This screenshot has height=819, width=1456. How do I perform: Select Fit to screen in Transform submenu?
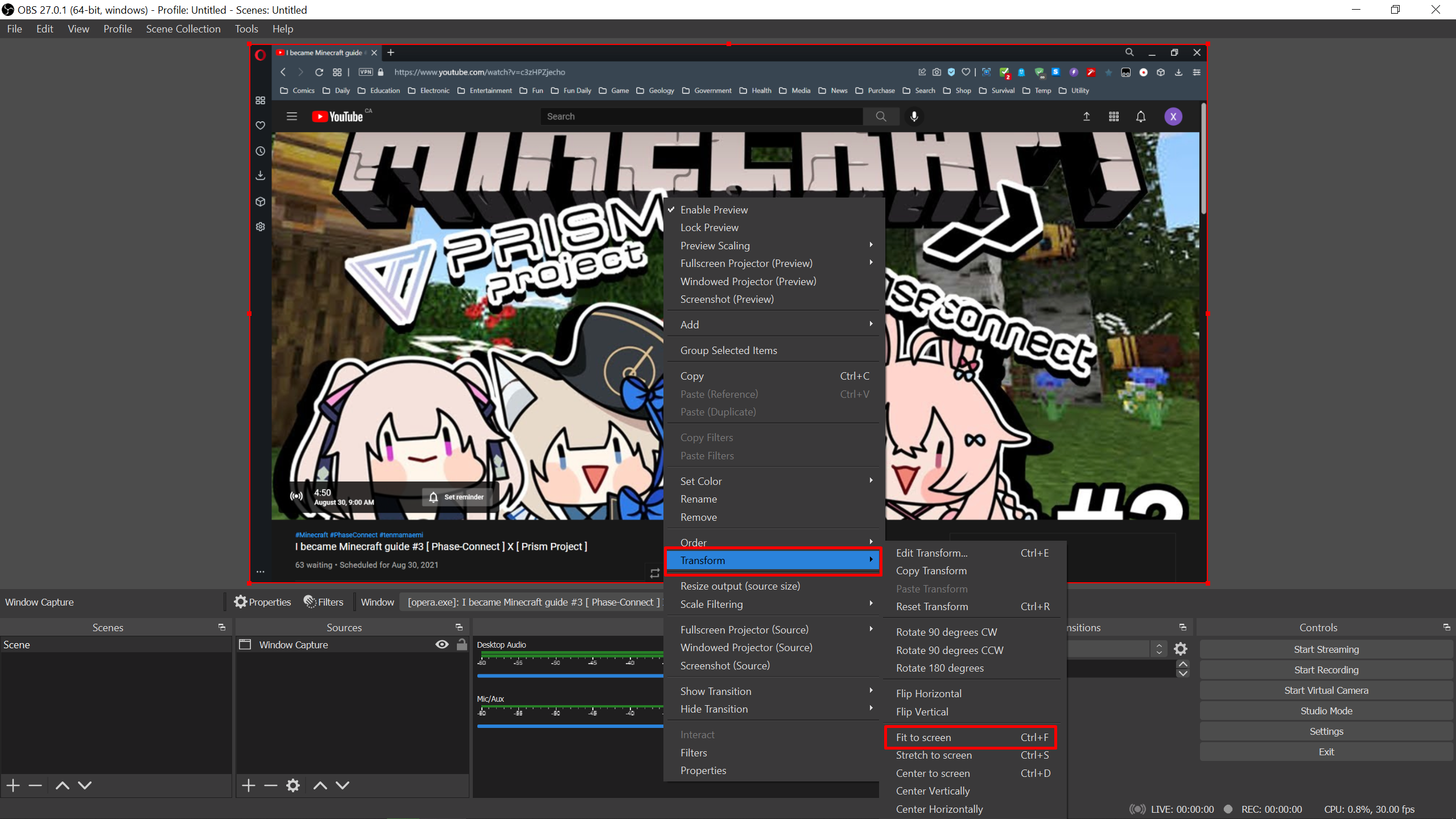click(x=971, y=737)
